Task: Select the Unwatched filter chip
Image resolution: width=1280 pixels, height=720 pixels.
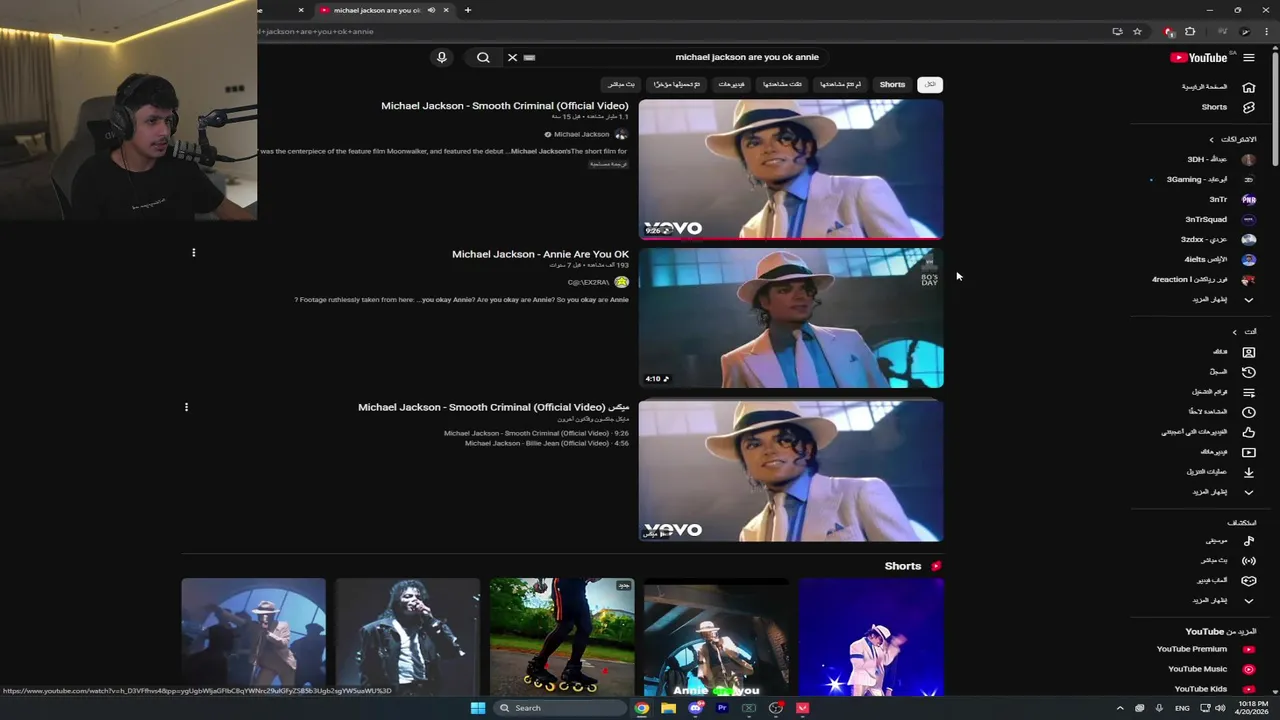Action: [840, 85]
